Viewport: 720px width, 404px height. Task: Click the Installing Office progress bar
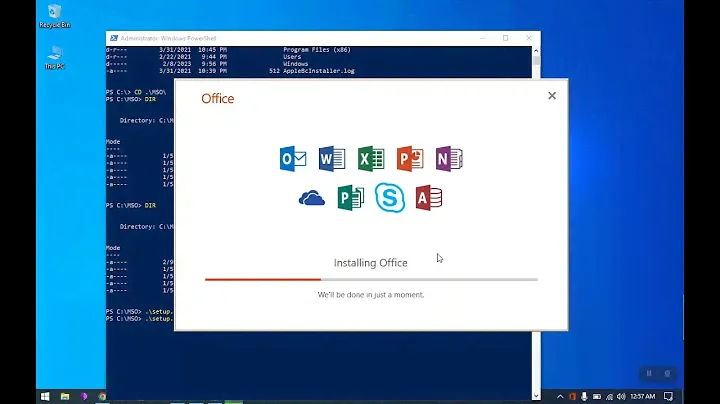(x=371, y=279)
